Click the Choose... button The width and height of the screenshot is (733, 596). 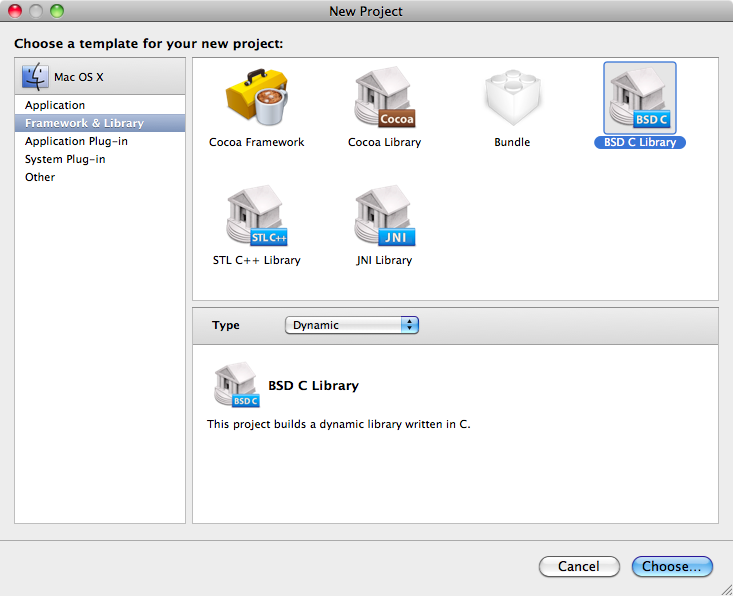672,567
